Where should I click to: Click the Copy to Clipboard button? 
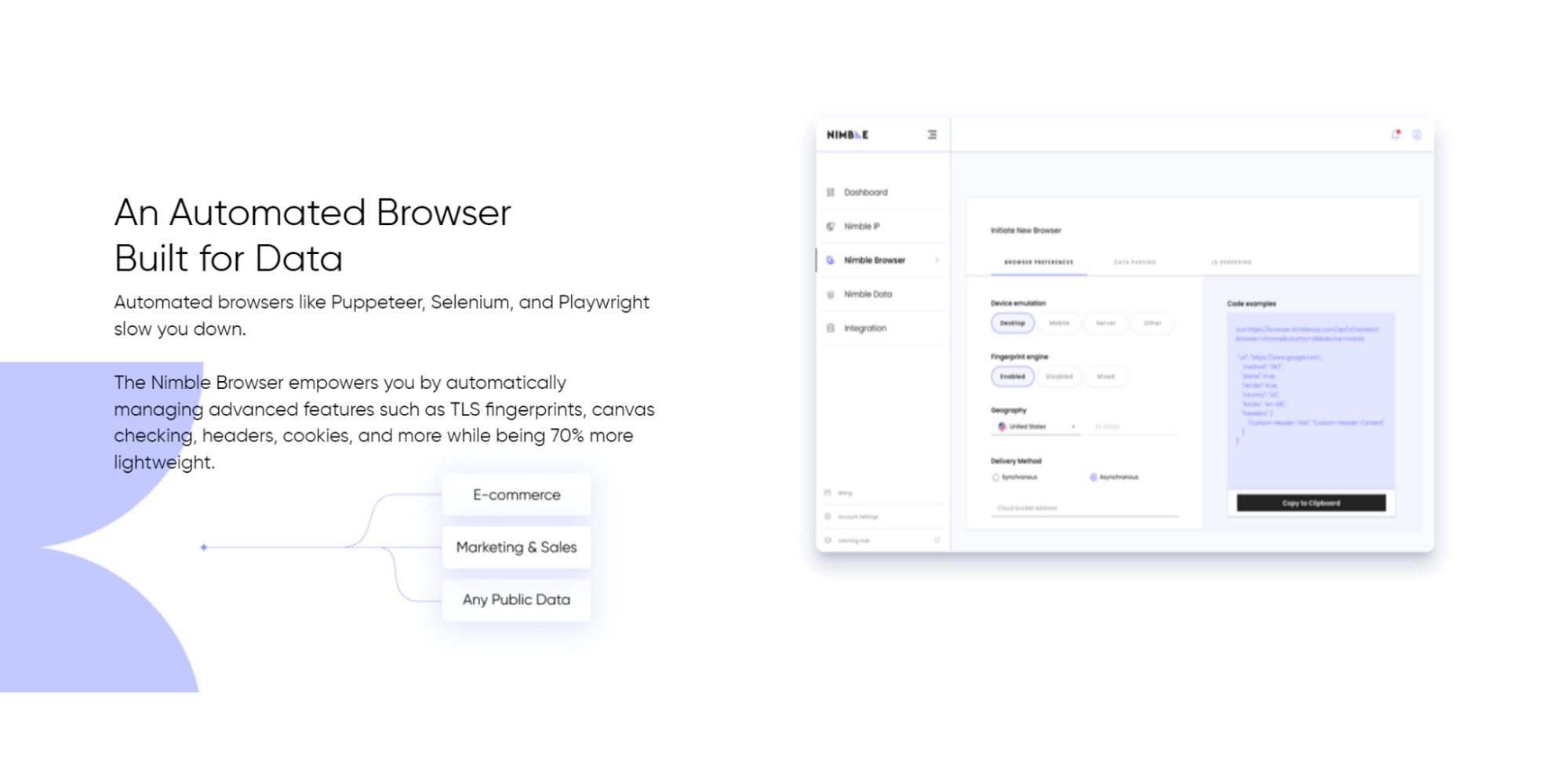point(1311,503)
